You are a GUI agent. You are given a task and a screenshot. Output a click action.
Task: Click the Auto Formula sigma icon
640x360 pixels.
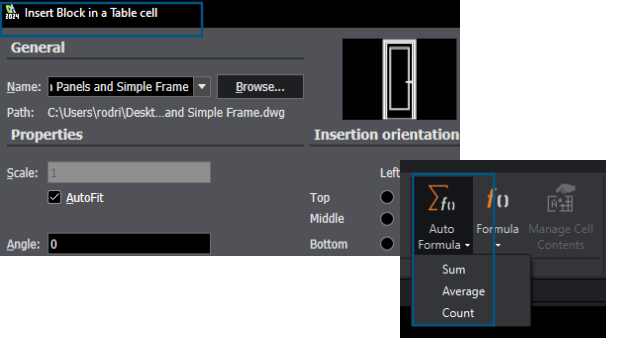(x=442, y=198)
